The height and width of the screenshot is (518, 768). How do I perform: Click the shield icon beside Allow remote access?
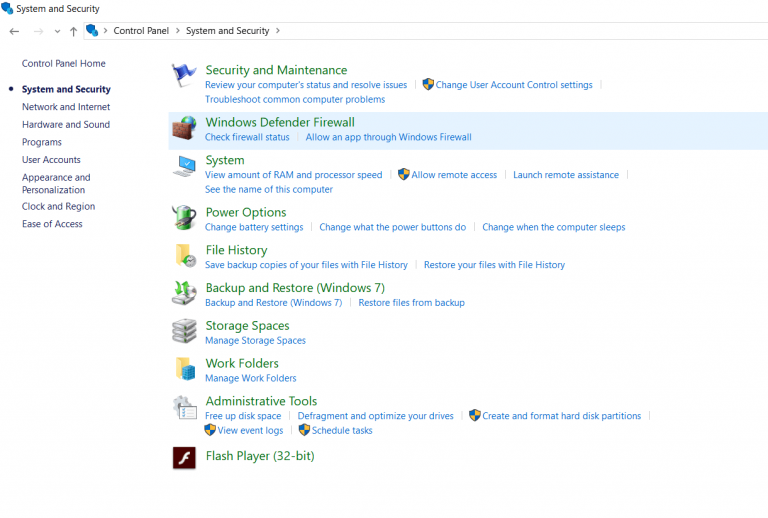point(404,174)
